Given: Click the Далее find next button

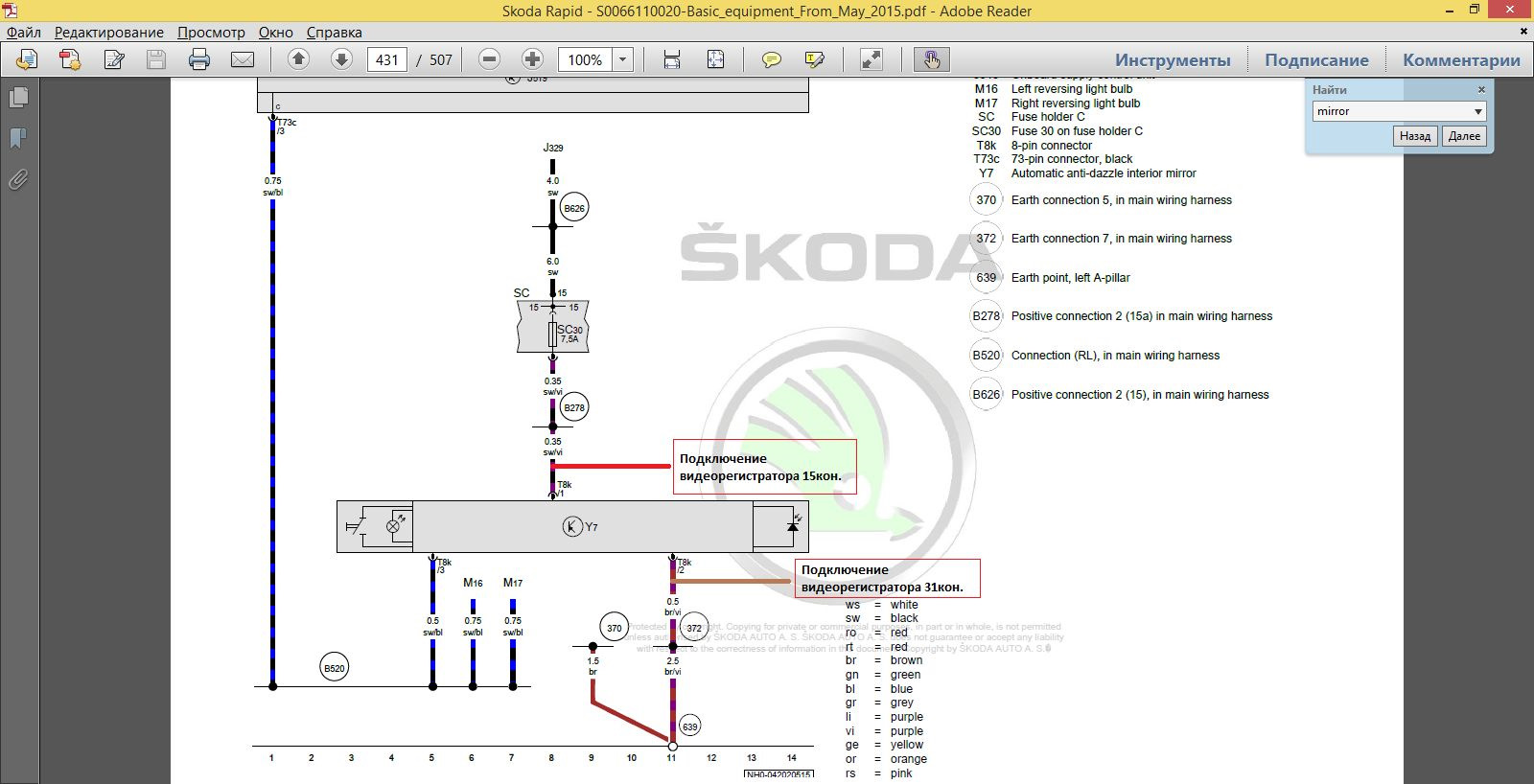Looking at the screenshot, I should [x=1464, y=136].
